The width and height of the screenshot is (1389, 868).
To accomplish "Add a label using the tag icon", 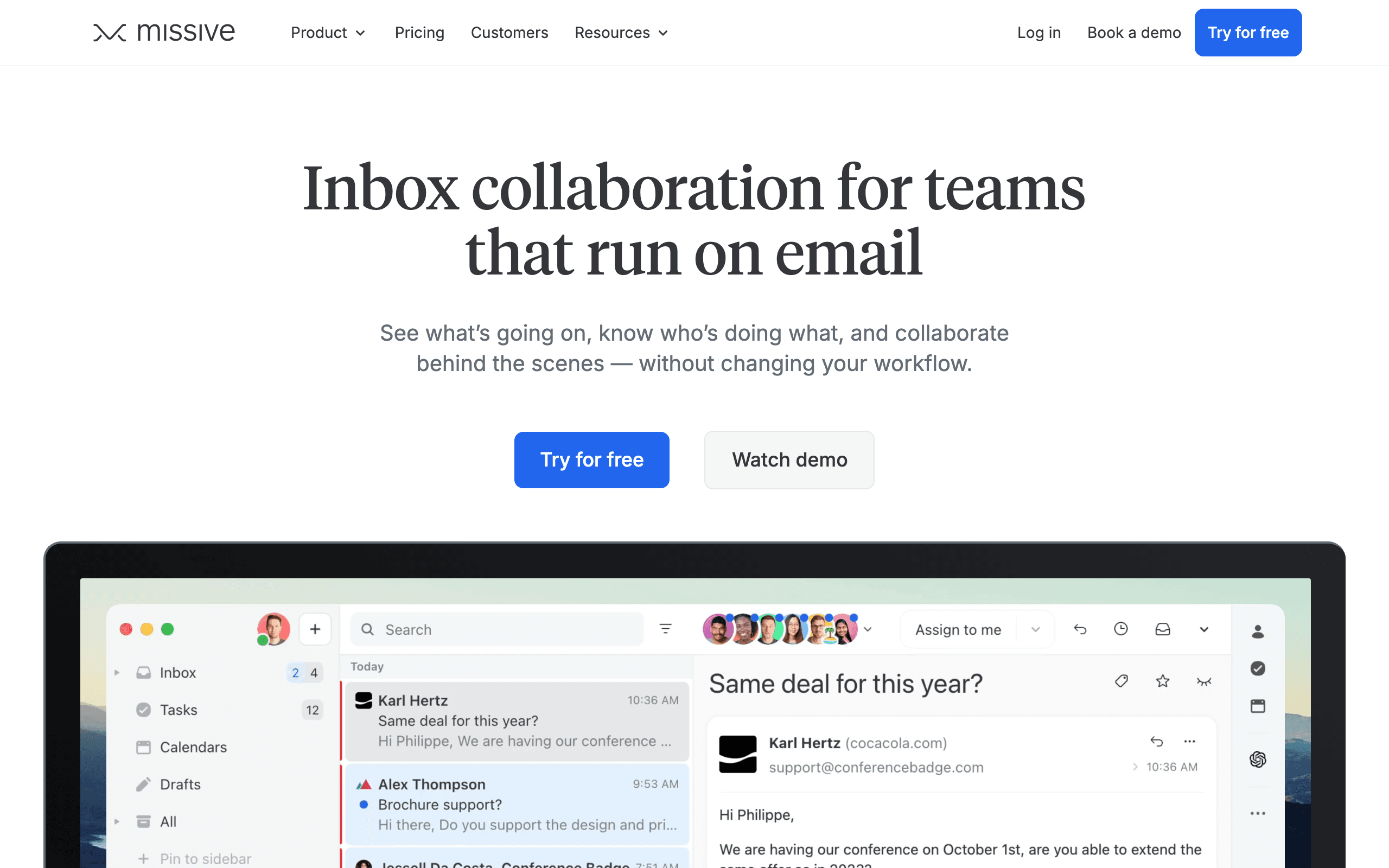I will [x=1121, y=681].
